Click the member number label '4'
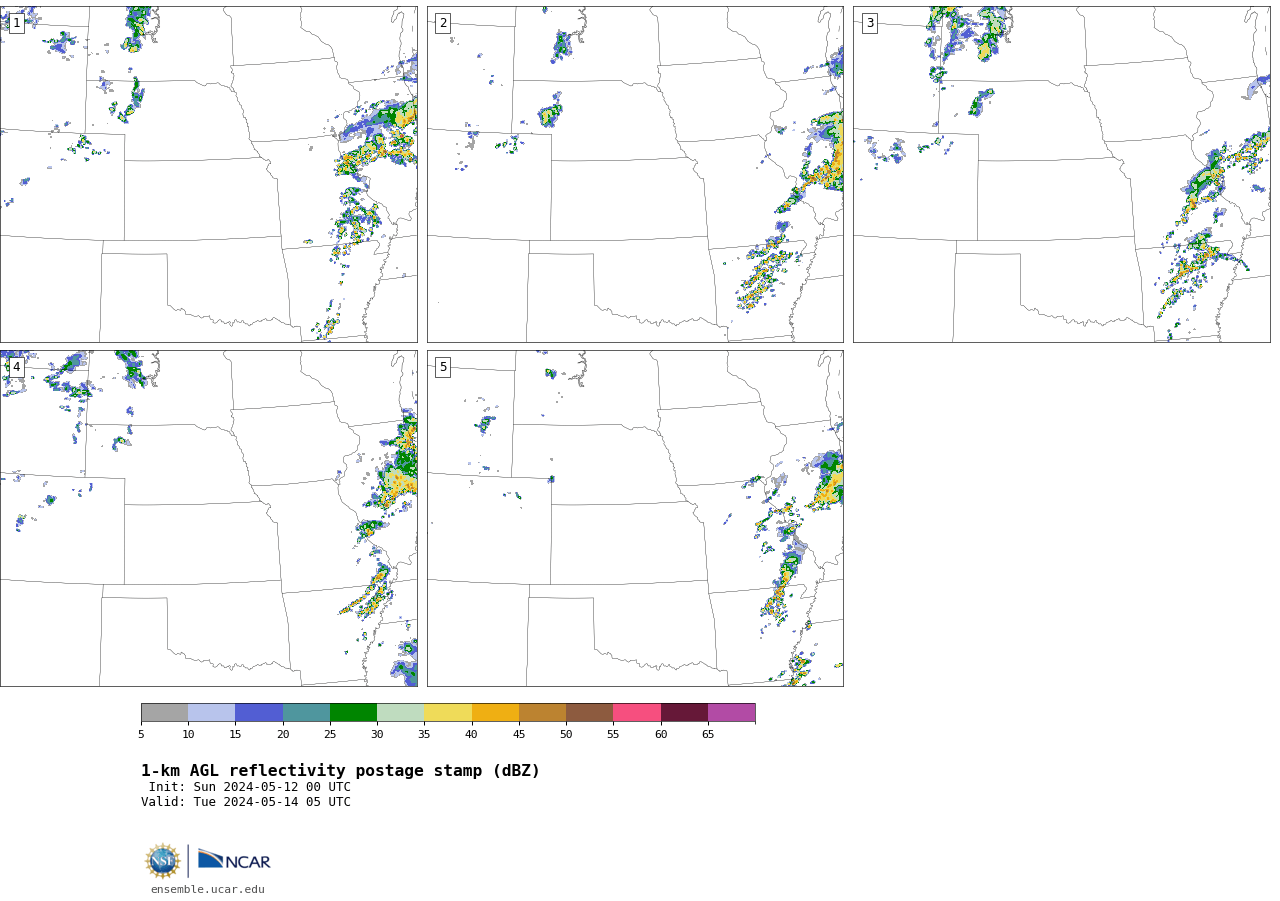 16,367
